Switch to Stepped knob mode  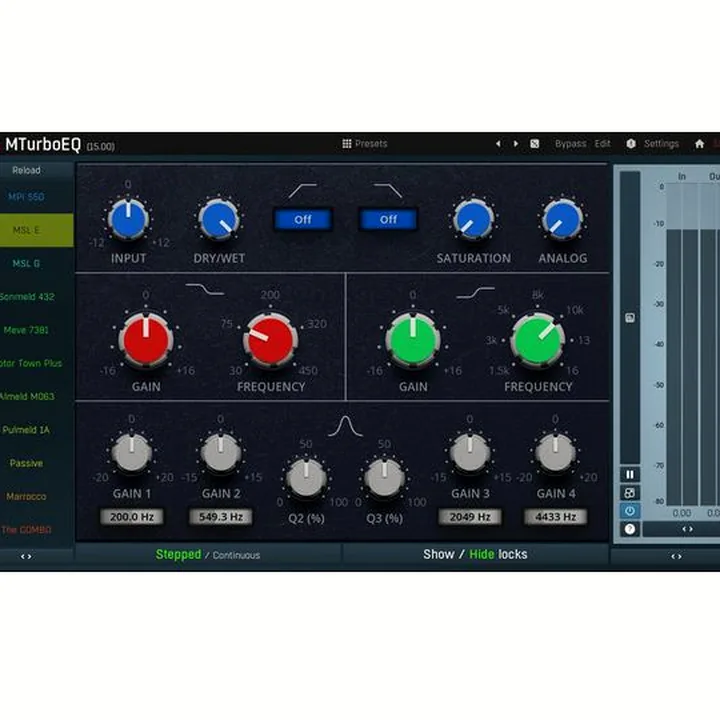pos(178,555)
